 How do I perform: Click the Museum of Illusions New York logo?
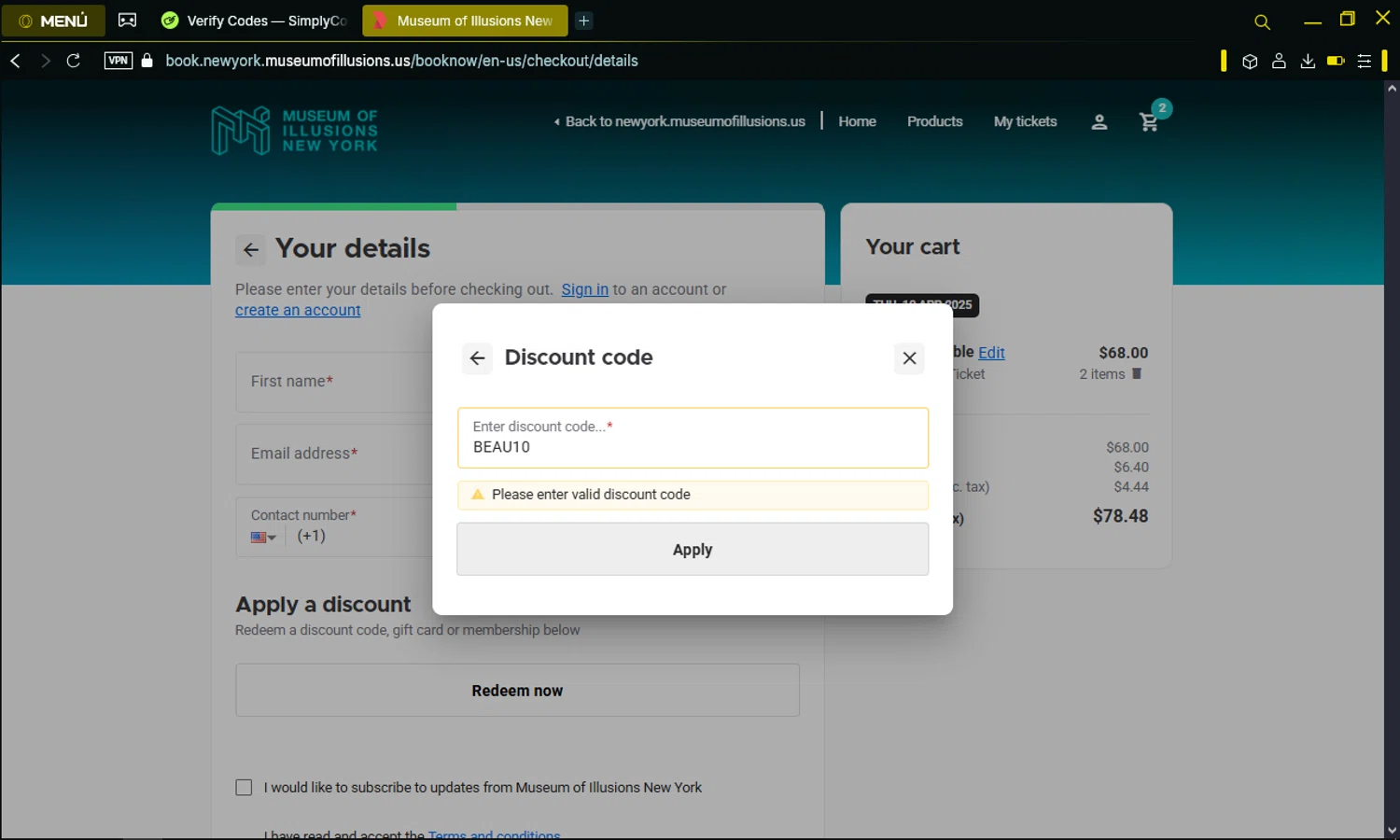pyautogui.click(x=295, y=130)
